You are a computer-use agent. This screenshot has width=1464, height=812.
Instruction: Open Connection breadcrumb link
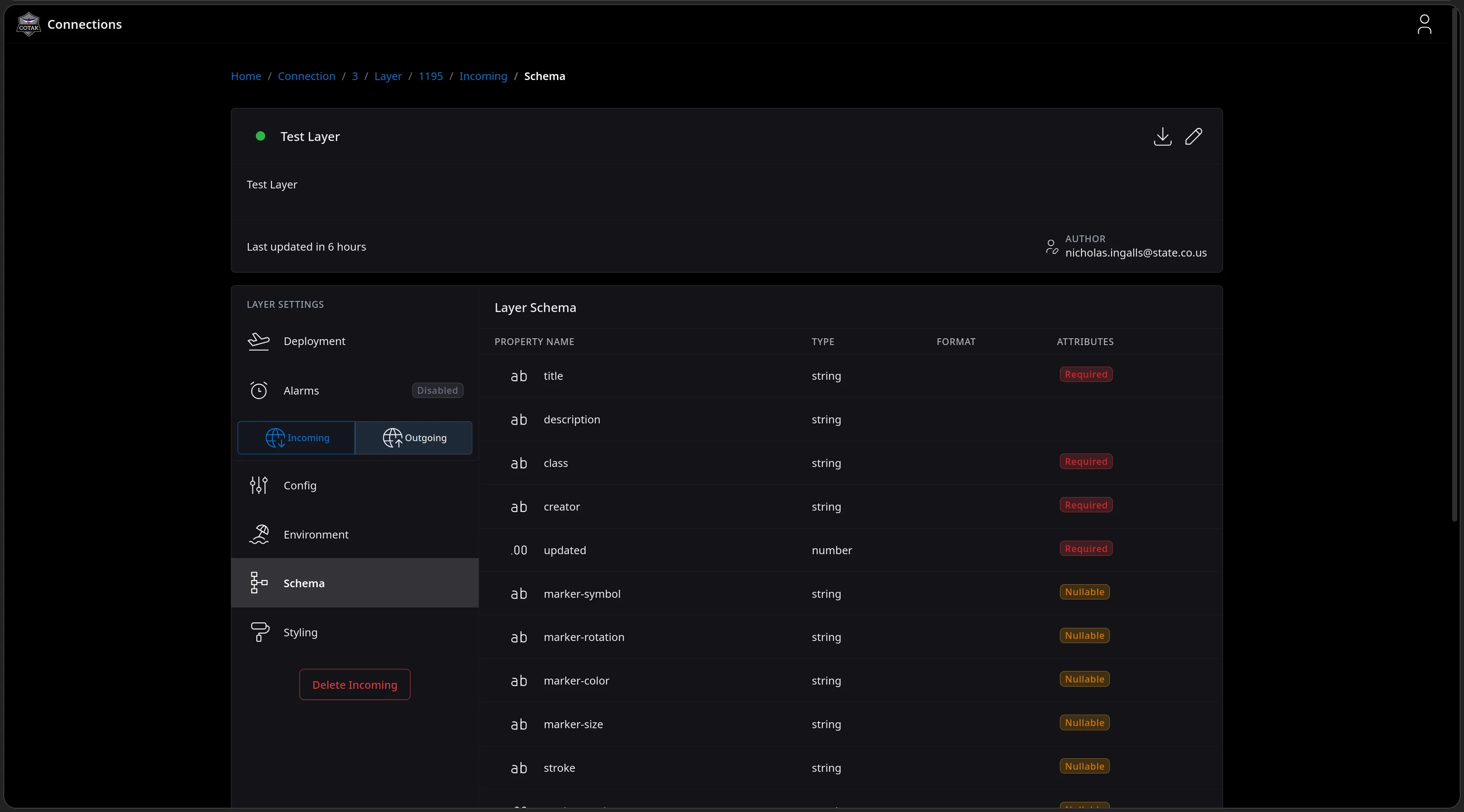click(x=306, y=76)
